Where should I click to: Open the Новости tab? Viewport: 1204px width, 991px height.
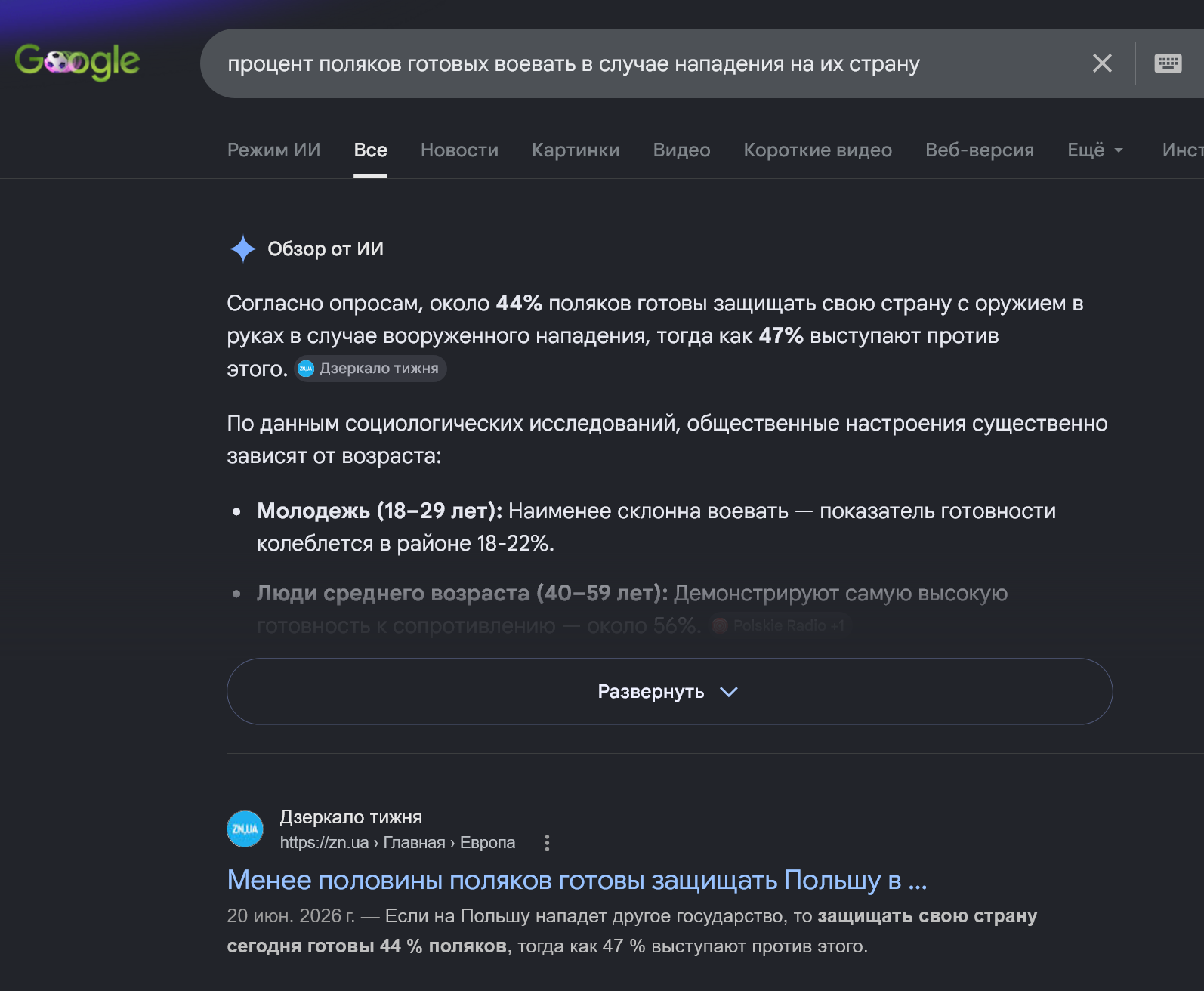click(459, 150)
